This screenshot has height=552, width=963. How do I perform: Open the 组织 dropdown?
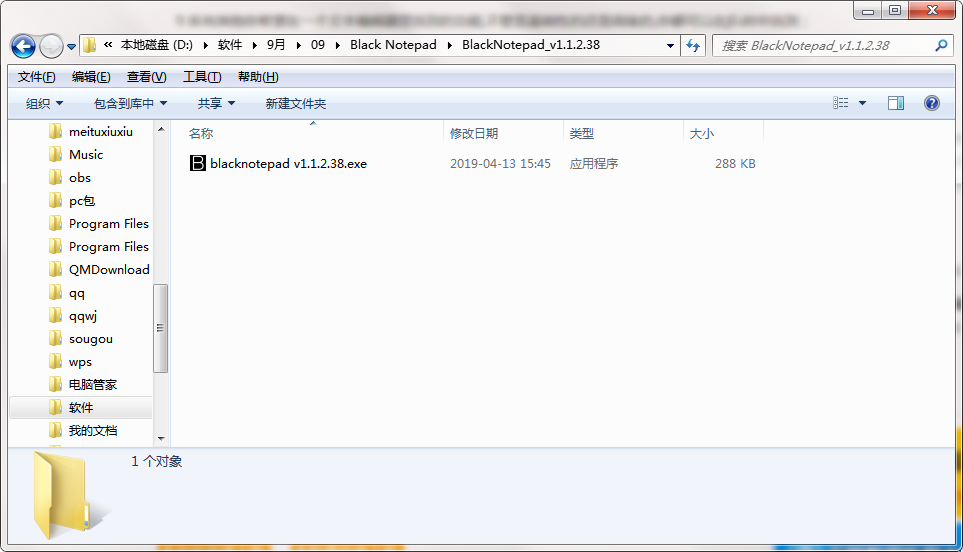coord(44,104)
